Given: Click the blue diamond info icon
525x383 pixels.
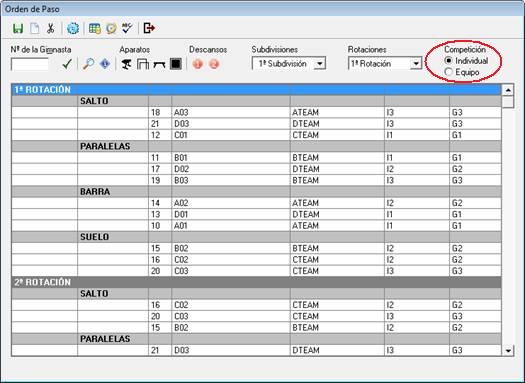Looking at the screenshot, I should pos(105,64).
